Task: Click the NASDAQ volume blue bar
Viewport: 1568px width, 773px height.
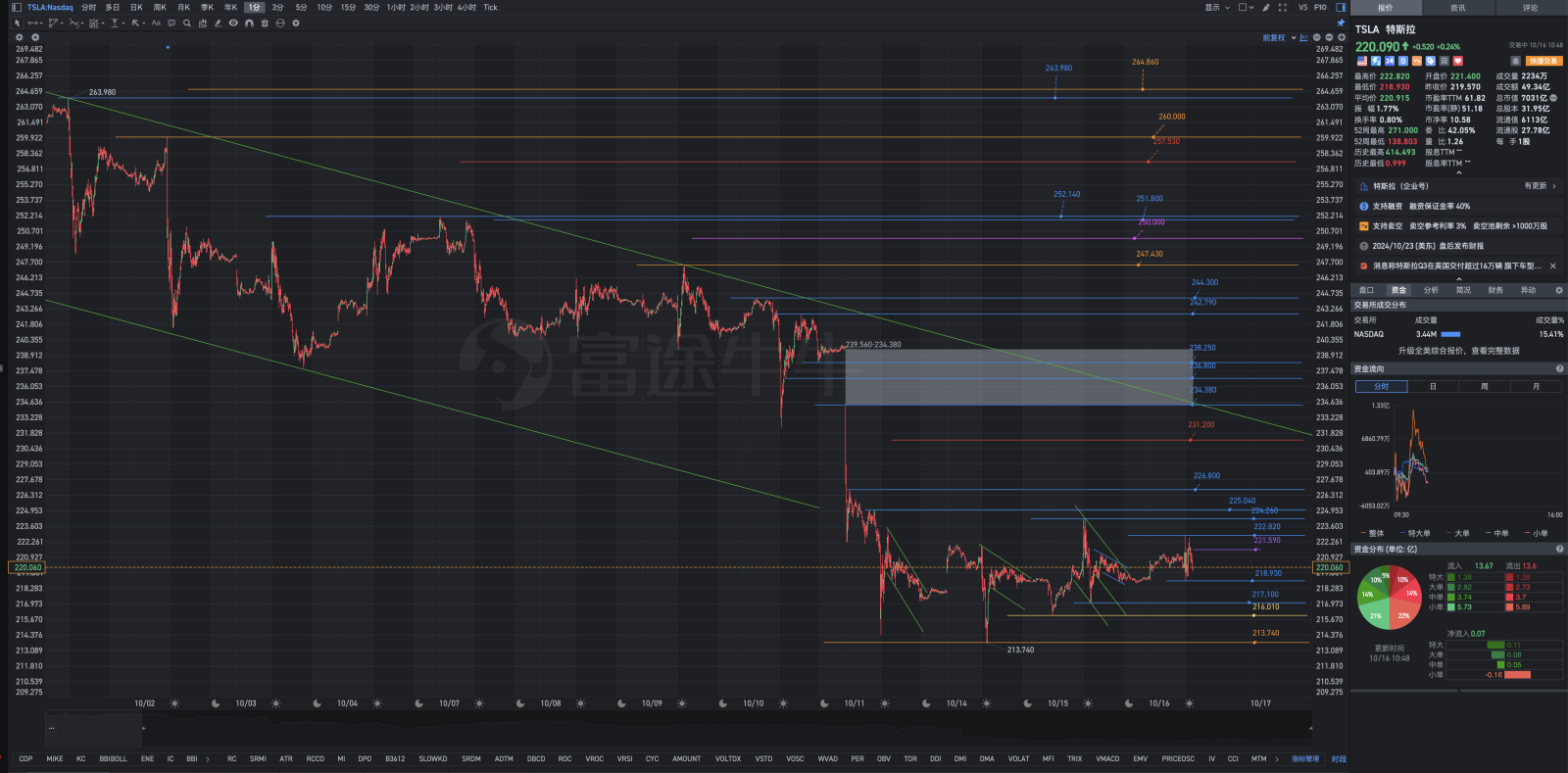Action: coord(1450,334)
